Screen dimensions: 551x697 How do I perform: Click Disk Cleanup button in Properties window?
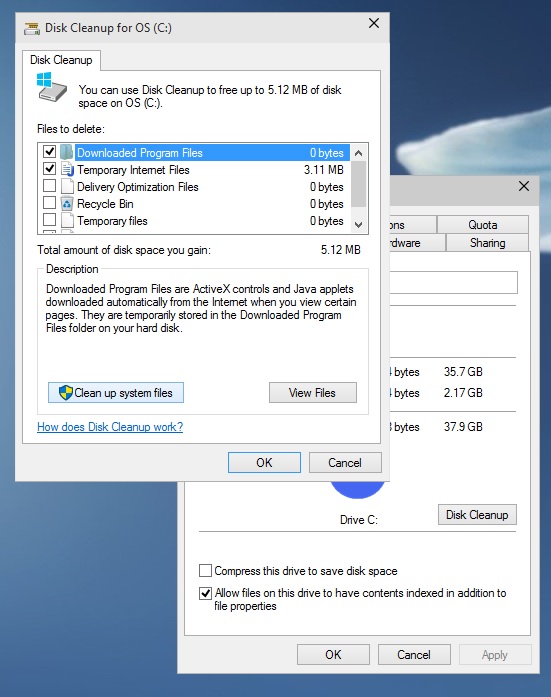coord(477,515)
